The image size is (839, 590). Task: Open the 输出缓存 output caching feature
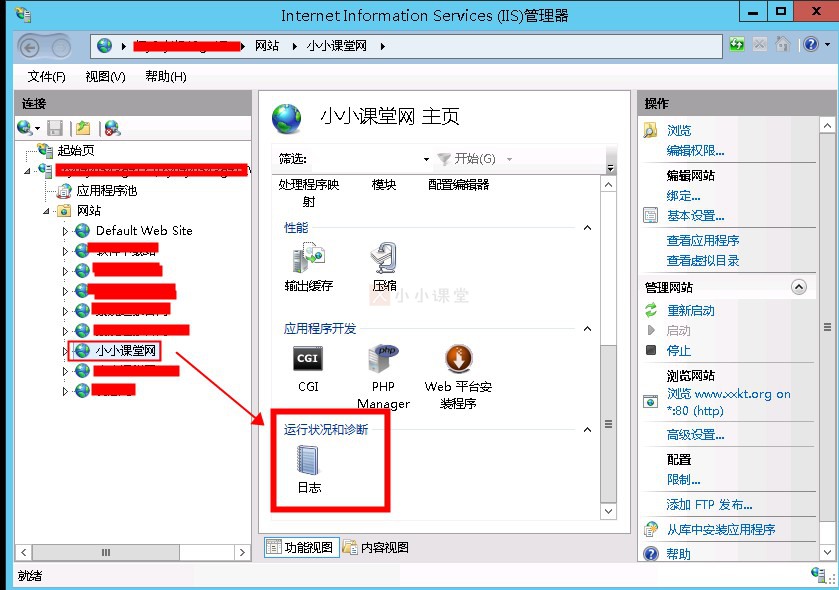click(x=309, y=266)
